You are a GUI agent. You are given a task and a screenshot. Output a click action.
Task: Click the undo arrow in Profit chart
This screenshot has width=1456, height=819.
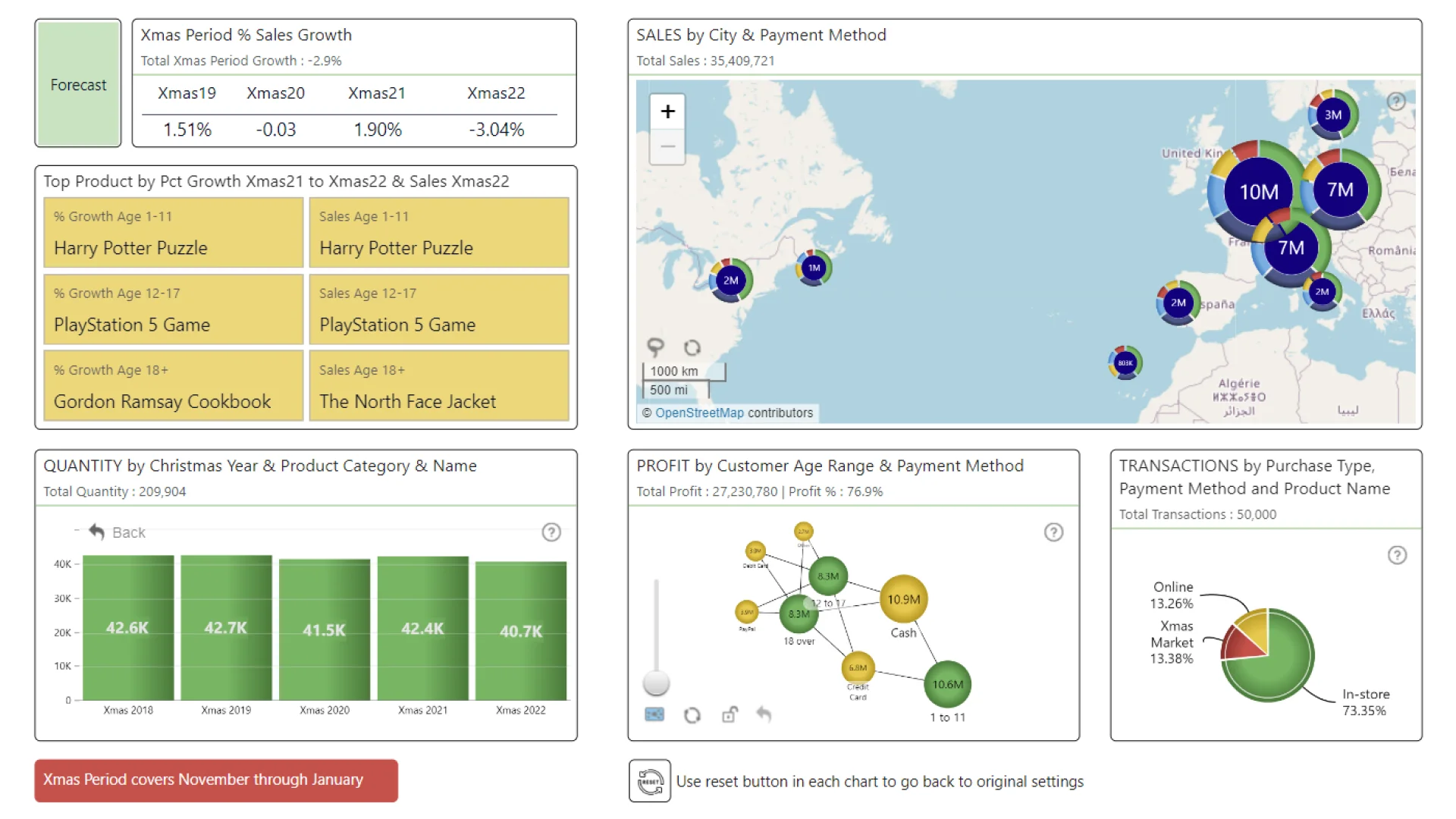[x=764, y=714]
